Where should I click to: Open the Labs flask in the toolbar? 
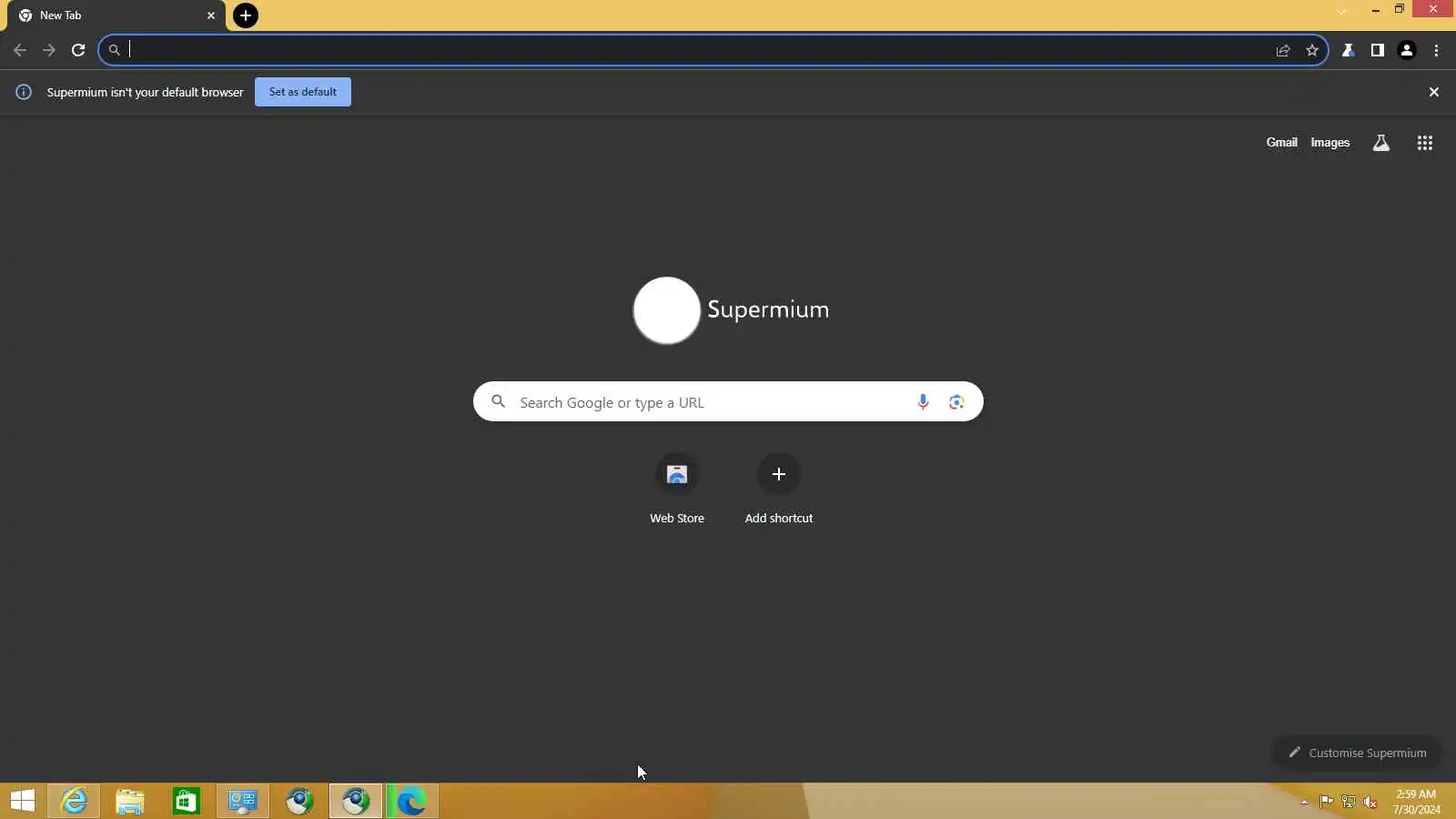pos(1349,50)
